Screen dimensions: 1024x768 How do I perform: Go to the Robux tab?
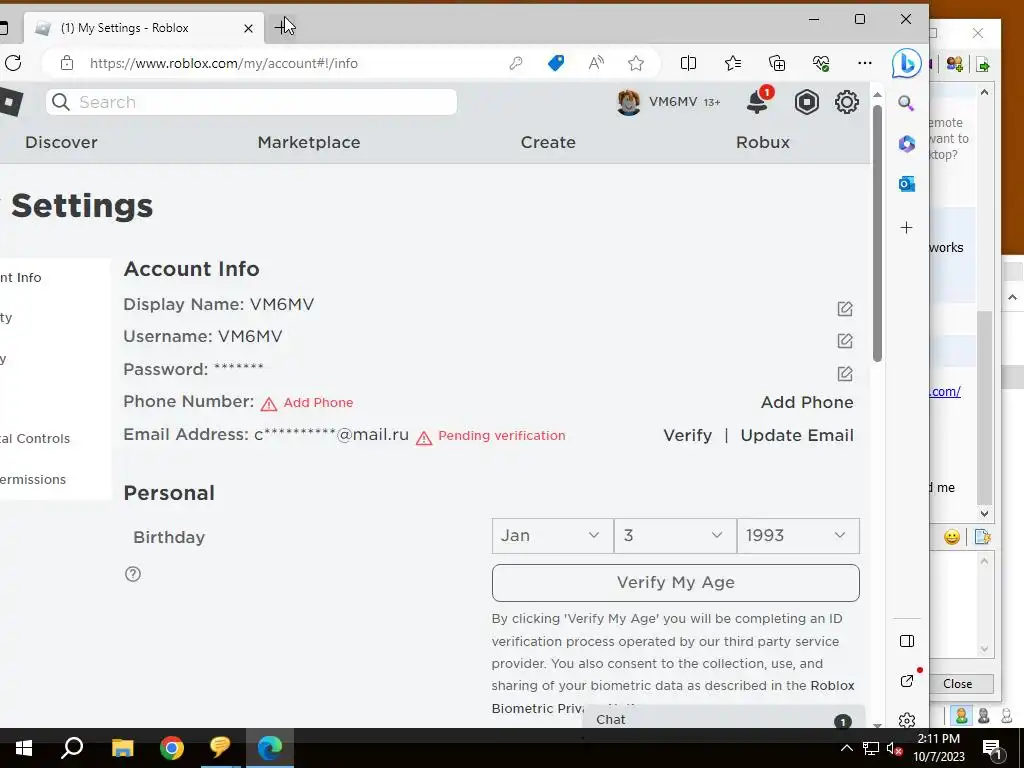(763, 142)
